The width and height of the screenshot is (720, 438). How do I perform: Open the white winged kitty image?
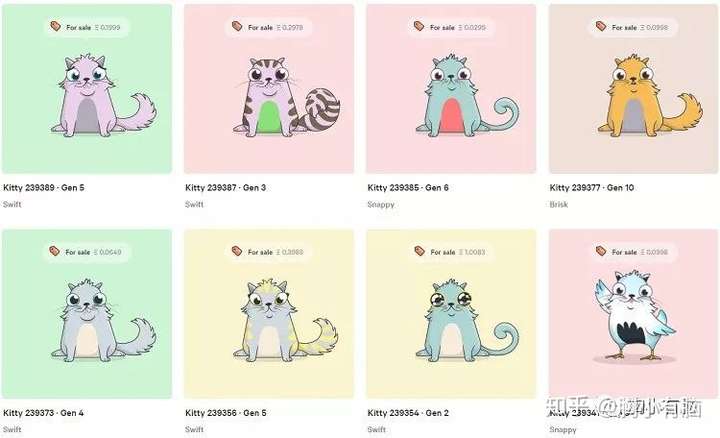point(635,315)
